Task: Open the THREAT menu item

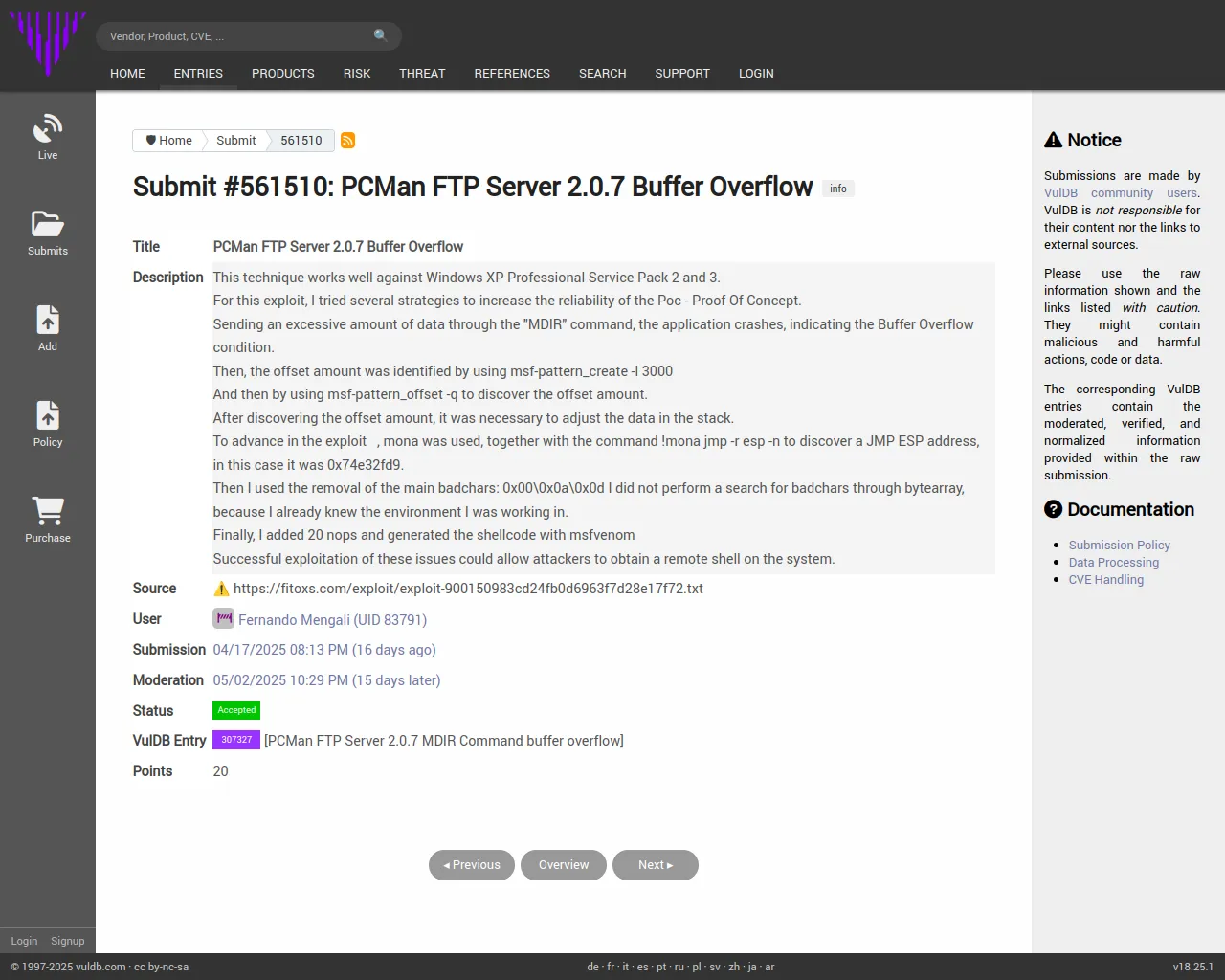Action: [422, 74]
